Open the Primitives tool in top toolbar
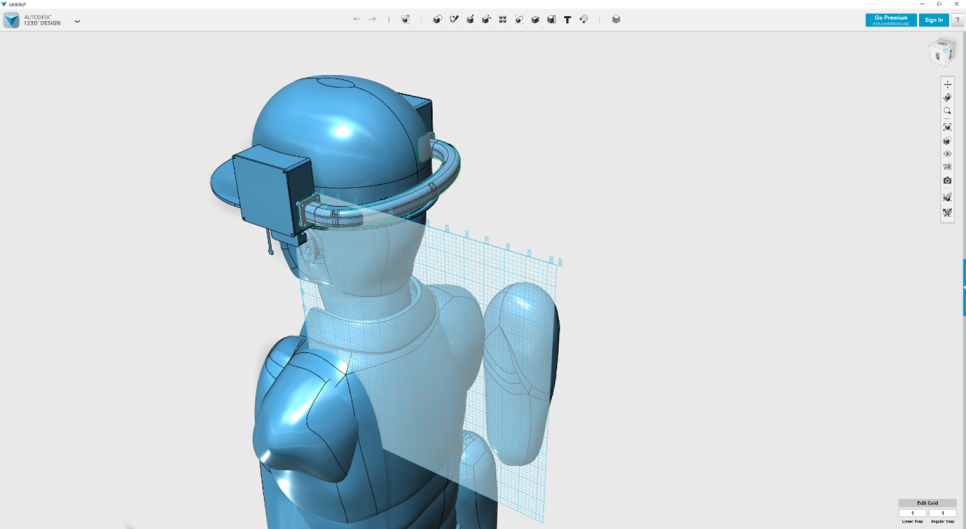This screenshot has width=966, height=529. pyautogui.click(x=437, y=20)
